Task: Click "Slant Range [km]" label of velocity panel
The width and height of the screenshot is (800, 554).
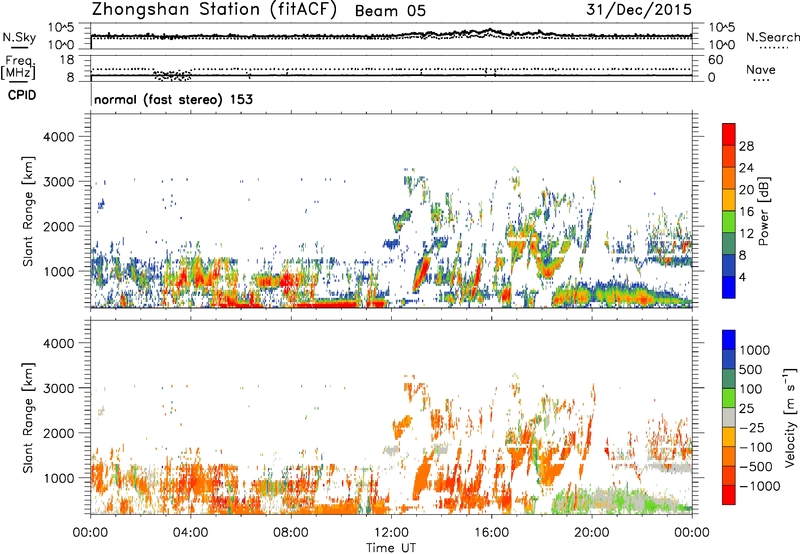Action: [28, 417]
